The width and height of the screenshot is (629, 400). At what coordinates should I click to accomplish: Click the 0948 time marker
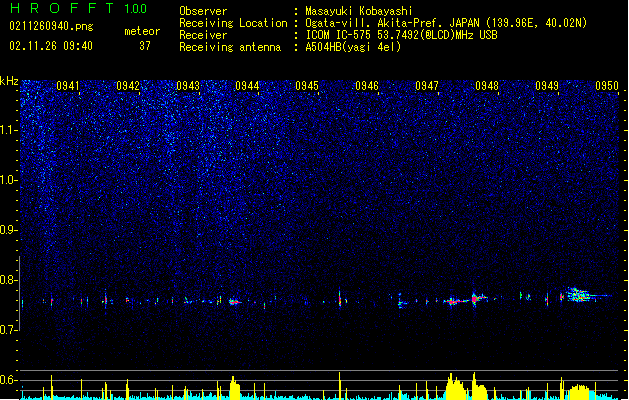(487, 86)
